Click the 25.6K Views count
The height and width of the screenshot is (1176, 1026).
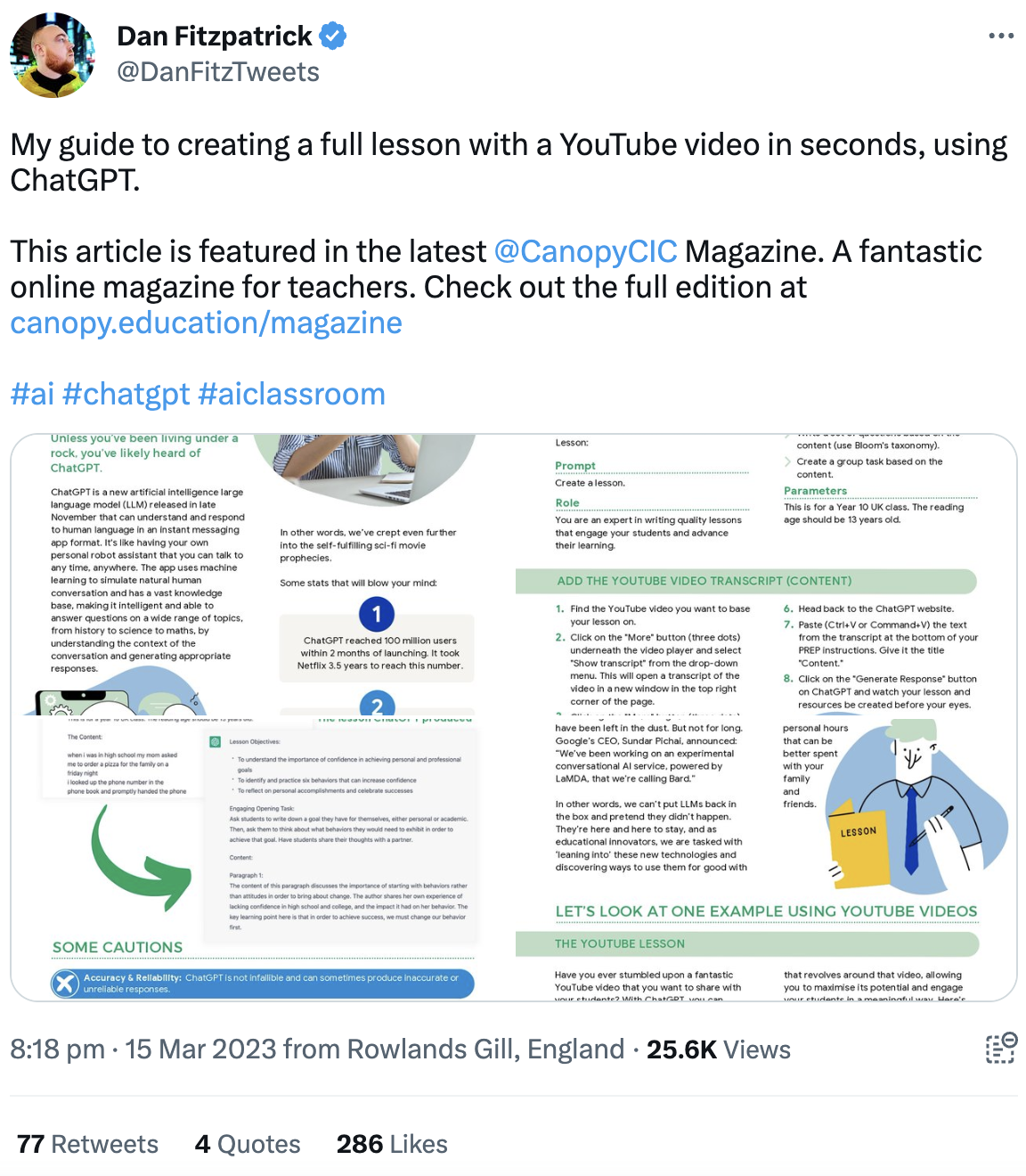pos(719,1049)
